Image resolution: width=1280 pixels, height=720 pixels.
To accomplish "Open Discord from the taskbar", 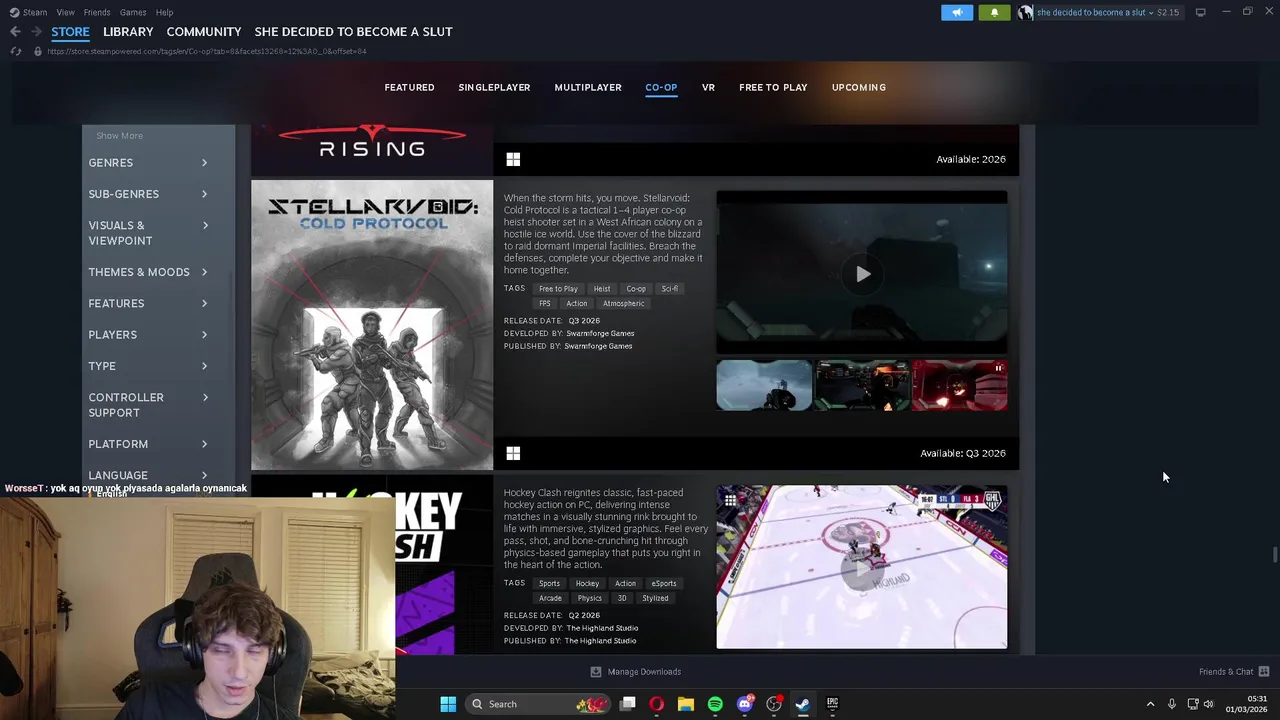I will pos(744,704).
